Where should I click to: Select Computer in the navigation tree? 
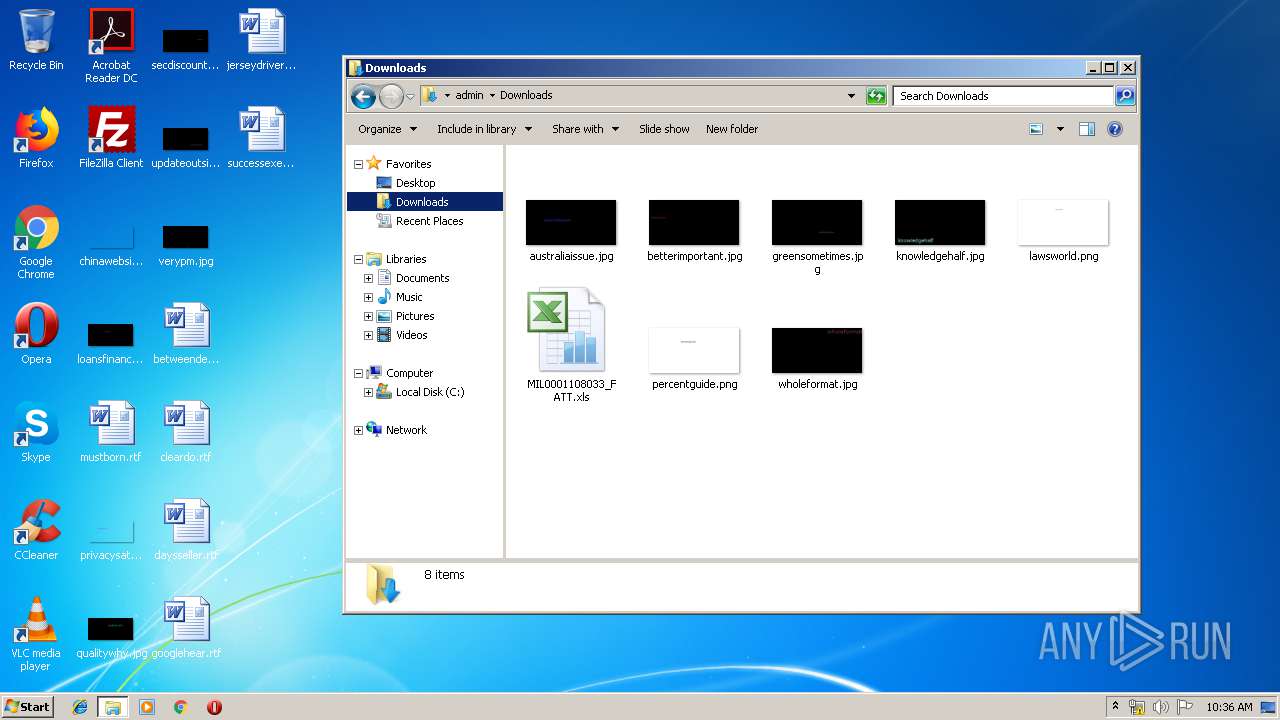point(409,373)
